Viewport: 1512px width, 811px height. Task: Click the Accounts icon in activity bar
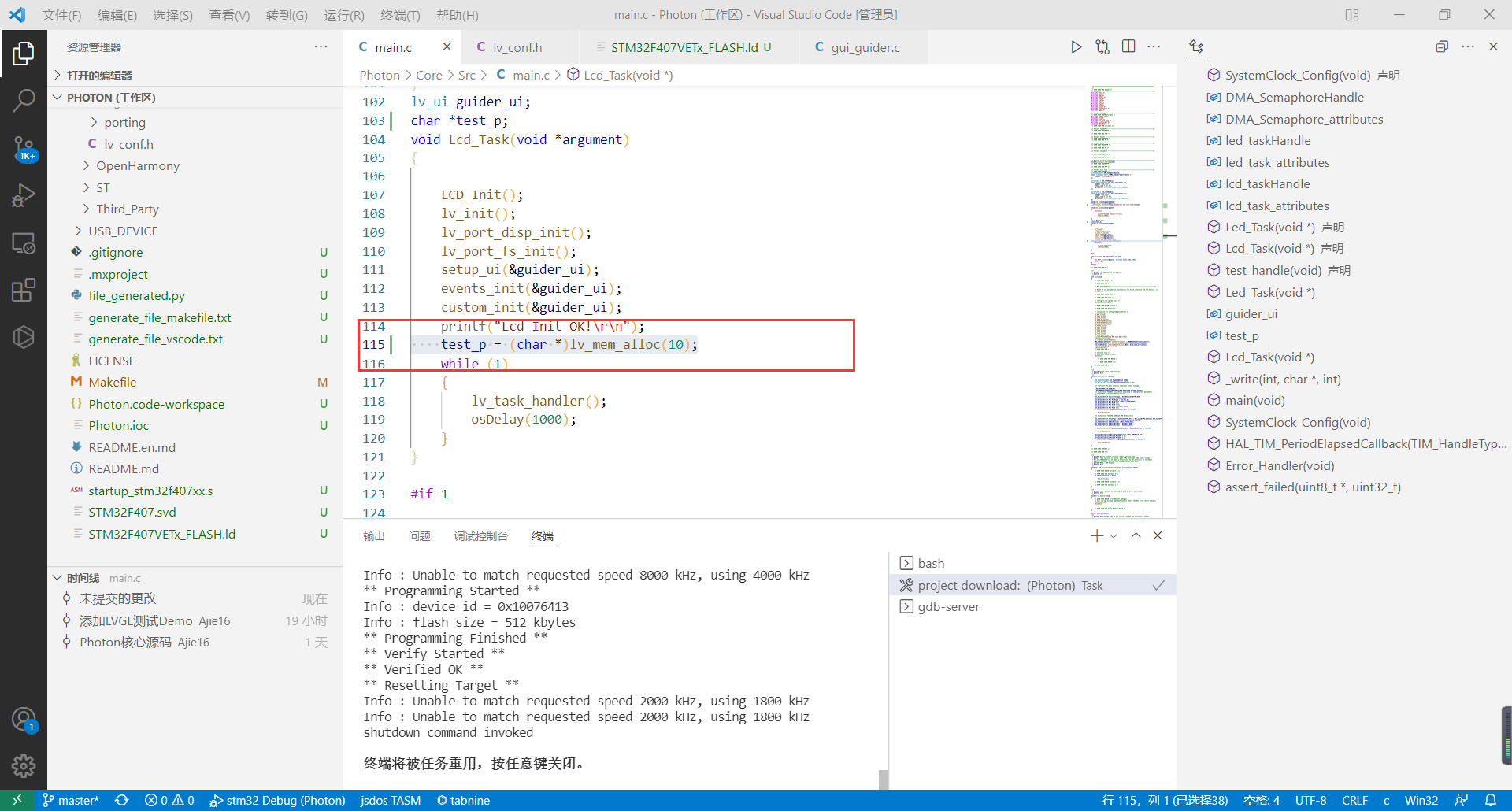(24, 720)
